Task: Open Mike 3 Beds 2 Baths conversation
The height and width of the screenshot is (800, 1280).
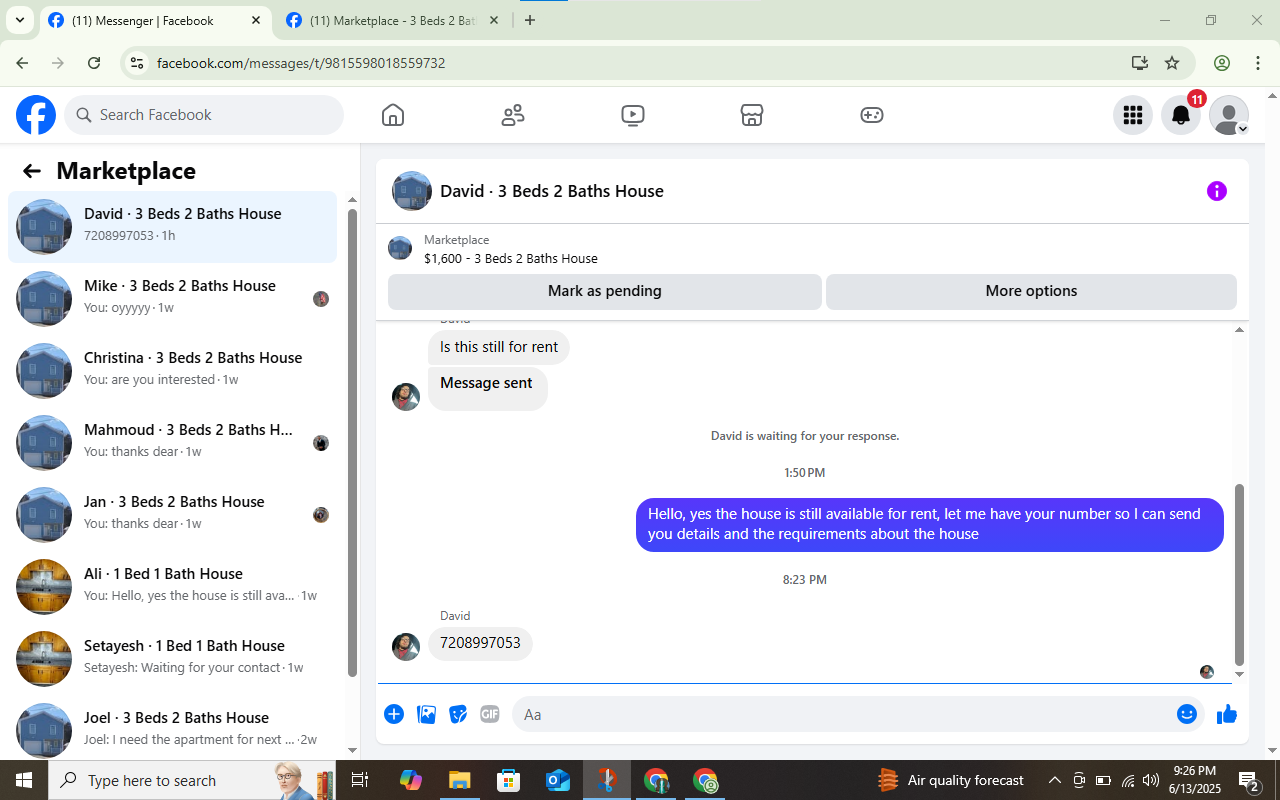Action: 173,299
